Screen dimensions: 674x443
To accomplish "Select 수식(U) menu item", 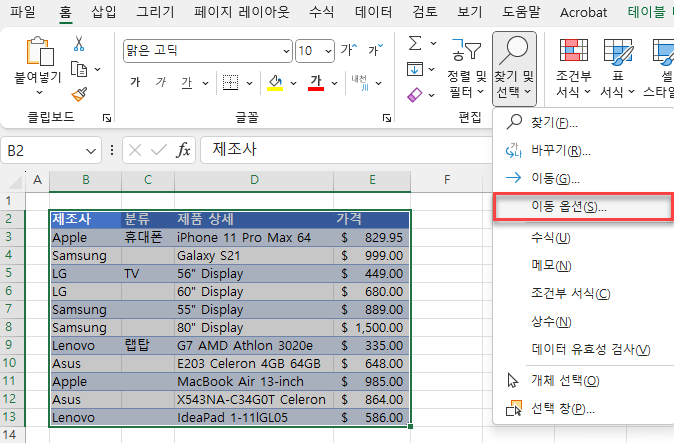I will tap(583, 237).
